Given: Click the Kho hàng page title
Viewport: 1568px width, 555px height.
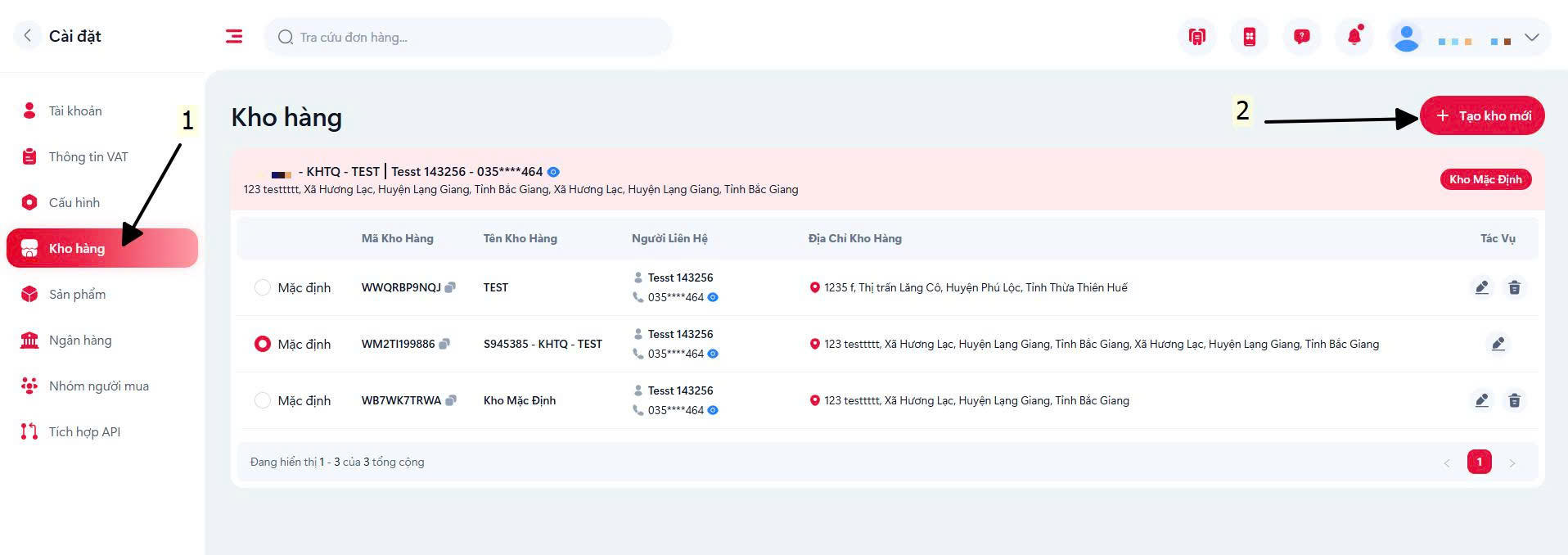Looking at the screenshot, I should click(x=286, y=117).
